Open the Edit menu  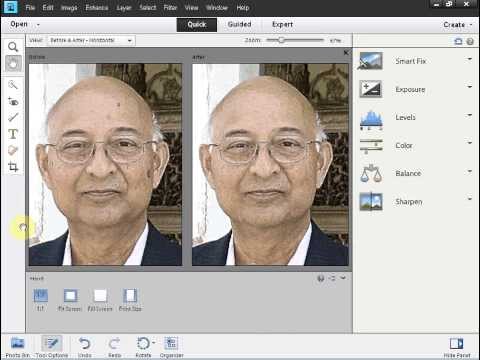coord(48,7)
